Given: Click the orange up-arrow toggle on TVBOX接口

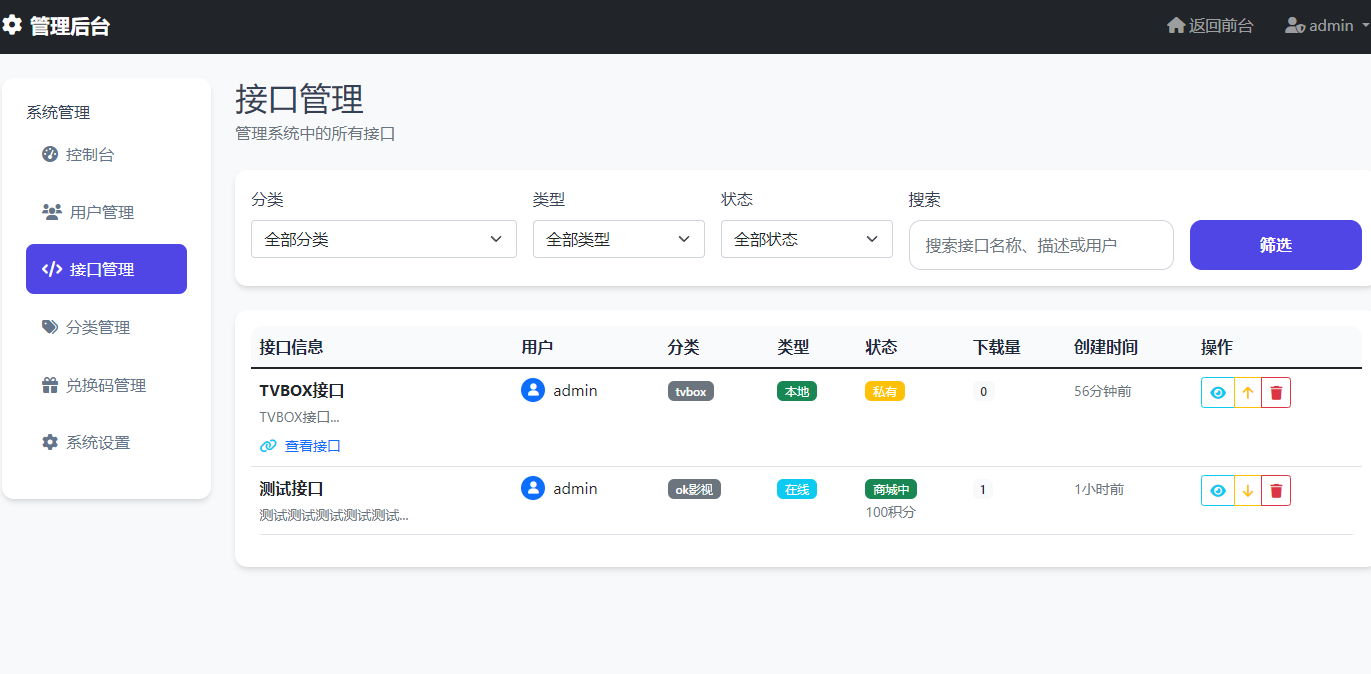Looking at the screenshot, I should [1246, 392].
